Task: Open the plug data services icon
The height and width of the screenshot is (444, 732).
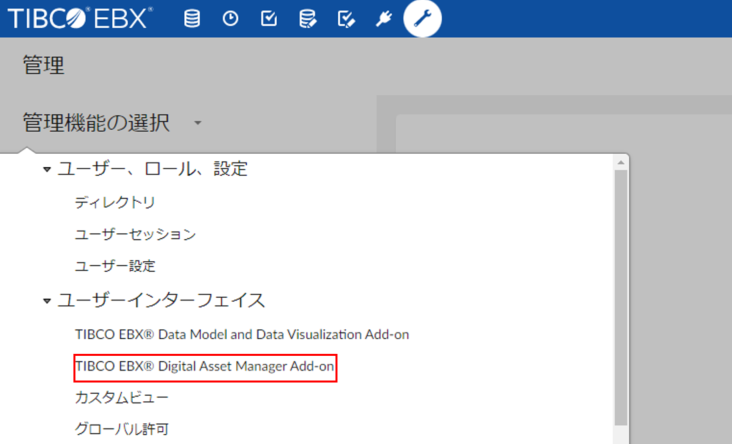Action: (384, 19)
